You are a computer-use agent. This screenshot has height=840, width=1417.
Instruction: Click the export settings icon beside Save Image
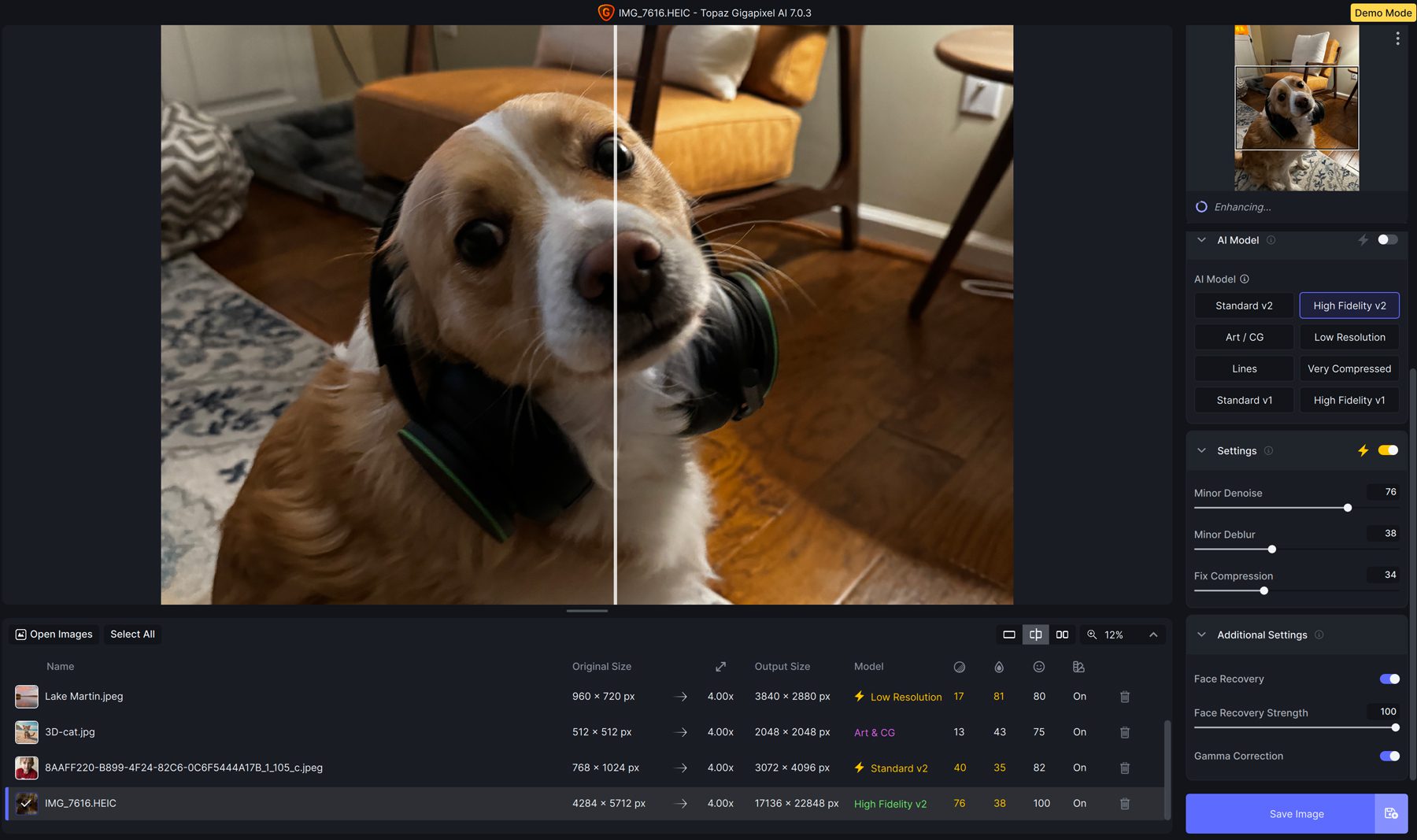tap(1391, 813)
